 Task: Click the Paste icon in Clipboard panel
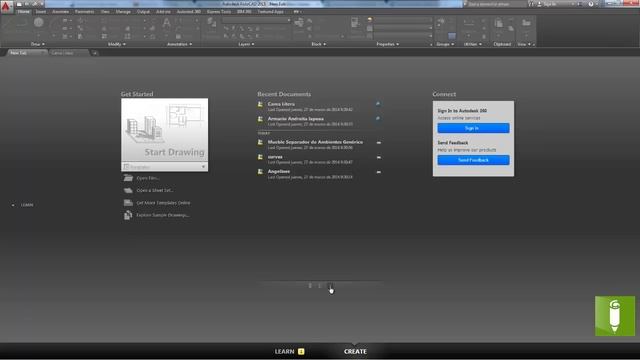(499, 23)
